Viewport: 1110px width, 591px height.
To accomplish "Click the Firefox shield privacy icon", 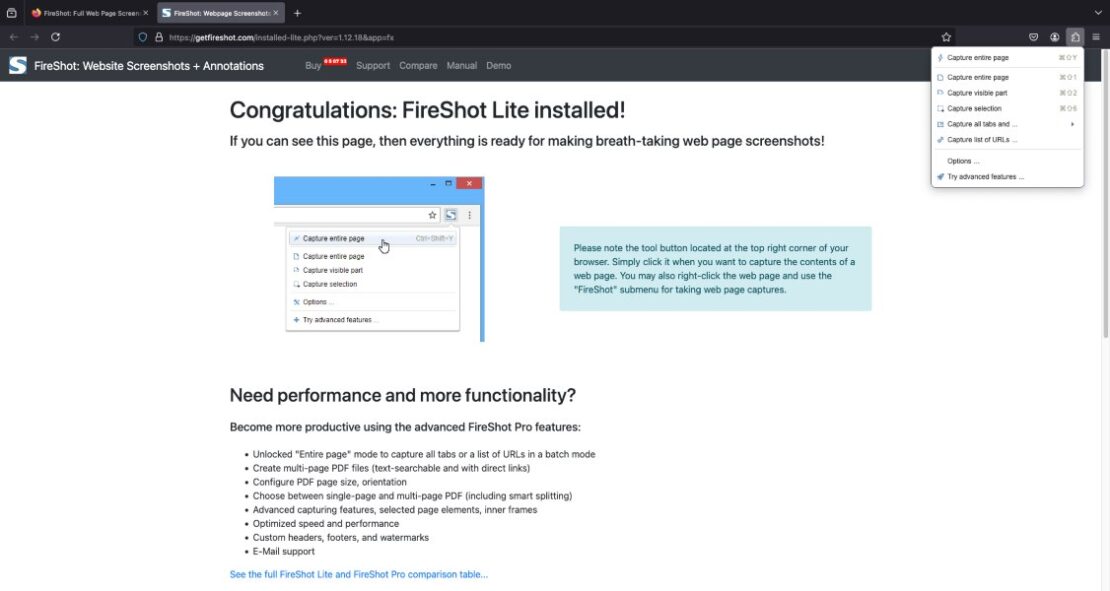I will (x=1034, y=36).
